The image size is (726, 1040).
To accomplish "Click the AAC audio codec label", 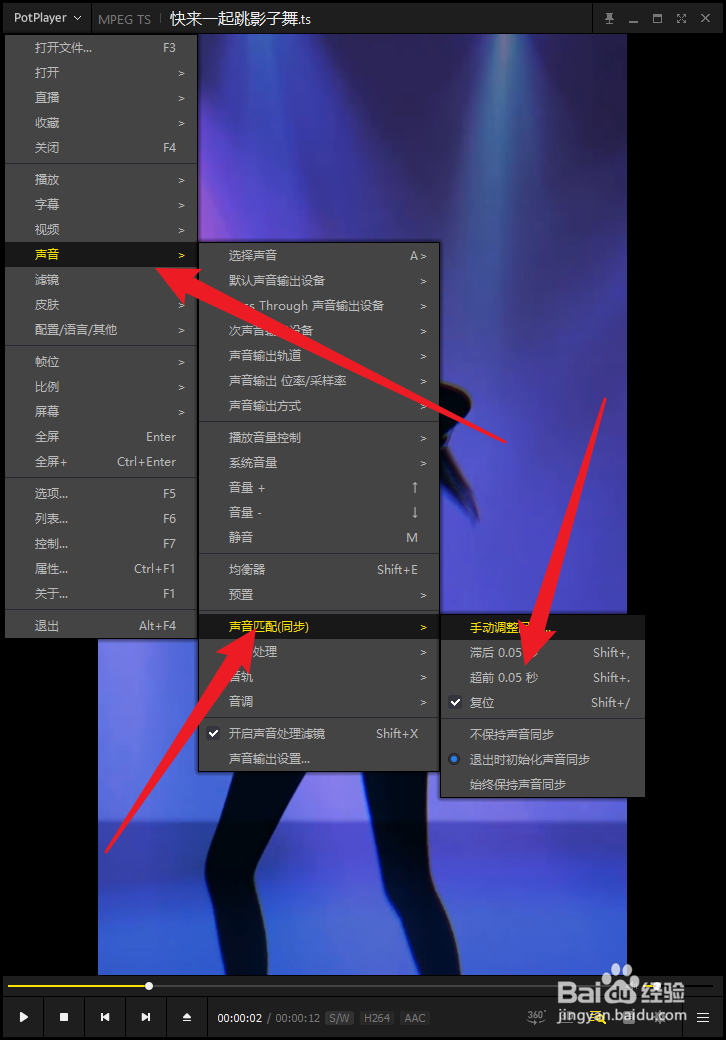I will pos(415,1017).
